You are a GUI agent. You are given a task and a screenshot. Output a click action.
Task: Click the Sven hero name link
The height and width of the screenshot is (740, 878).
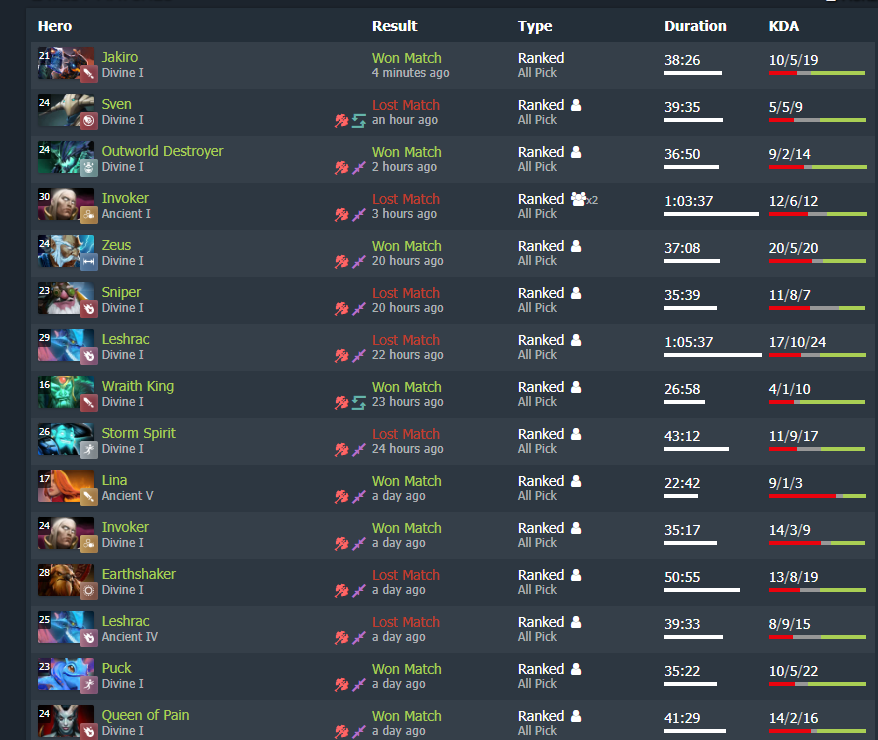(116, 104)
